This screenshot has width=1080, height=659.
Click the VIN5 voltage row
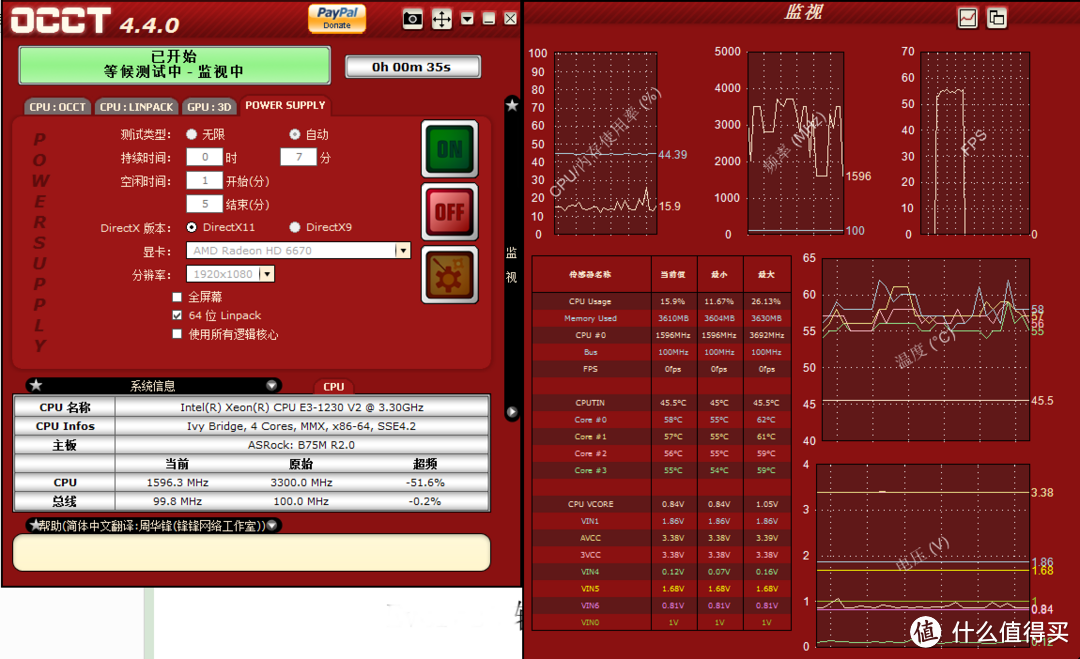[x=661, y=589]
